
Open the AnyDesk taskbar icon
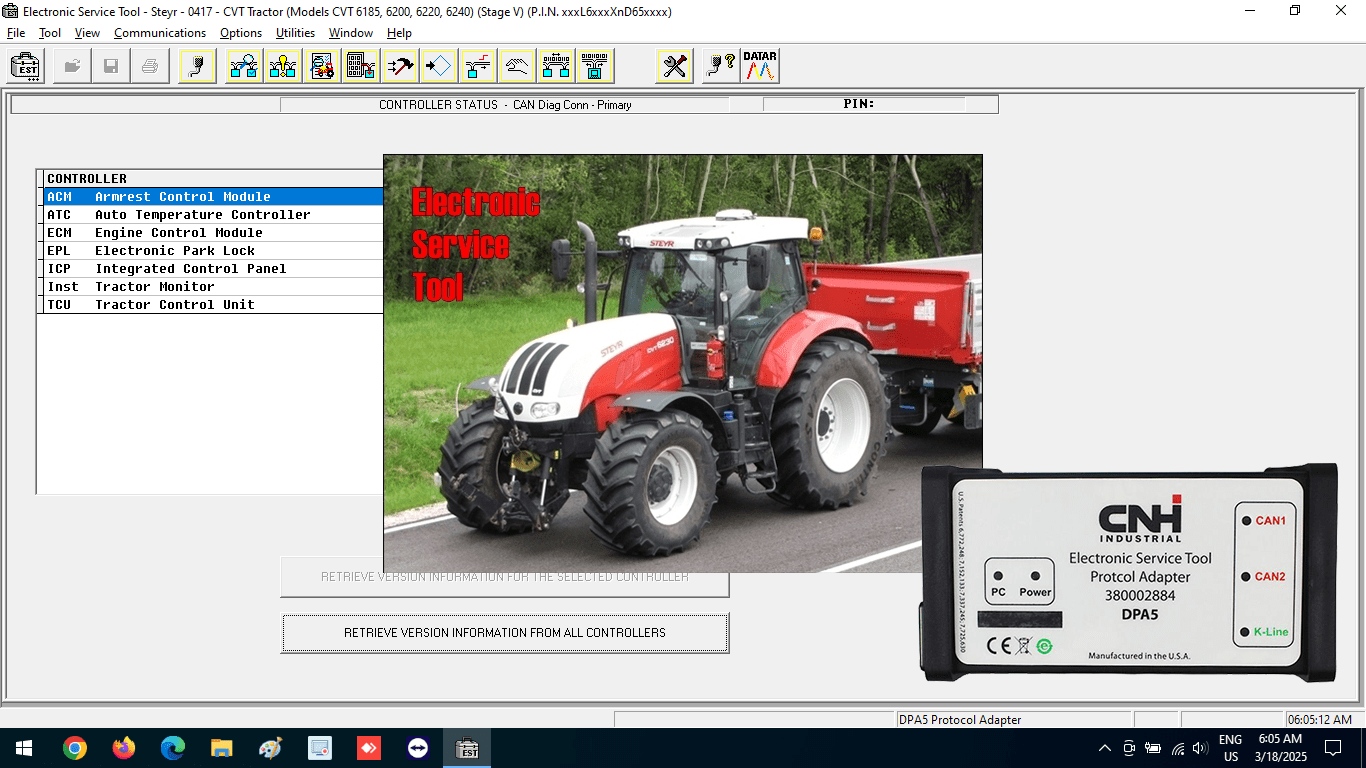(x=369, y=748)
